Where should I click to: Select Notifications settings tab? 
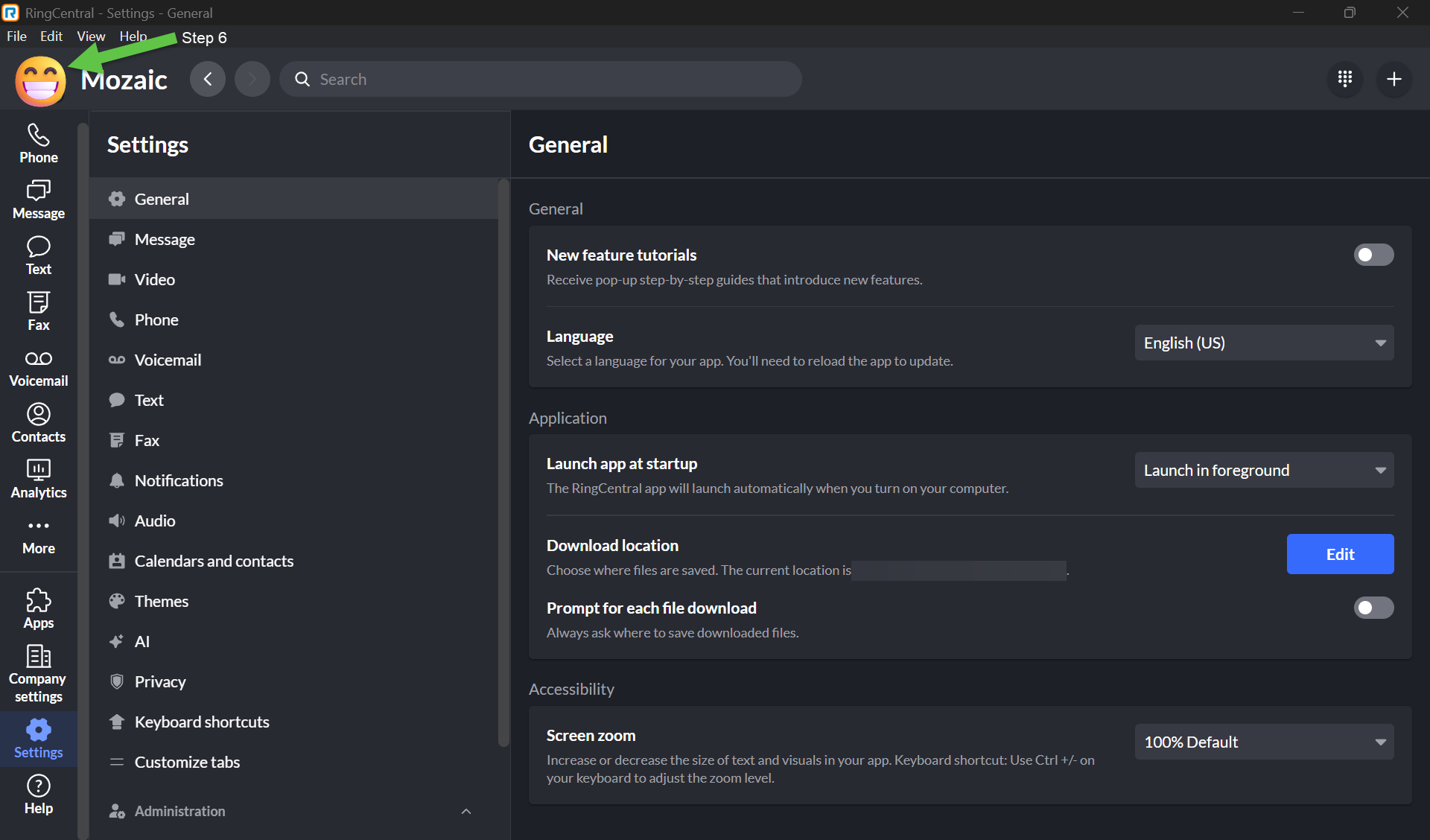click(179, 480)
